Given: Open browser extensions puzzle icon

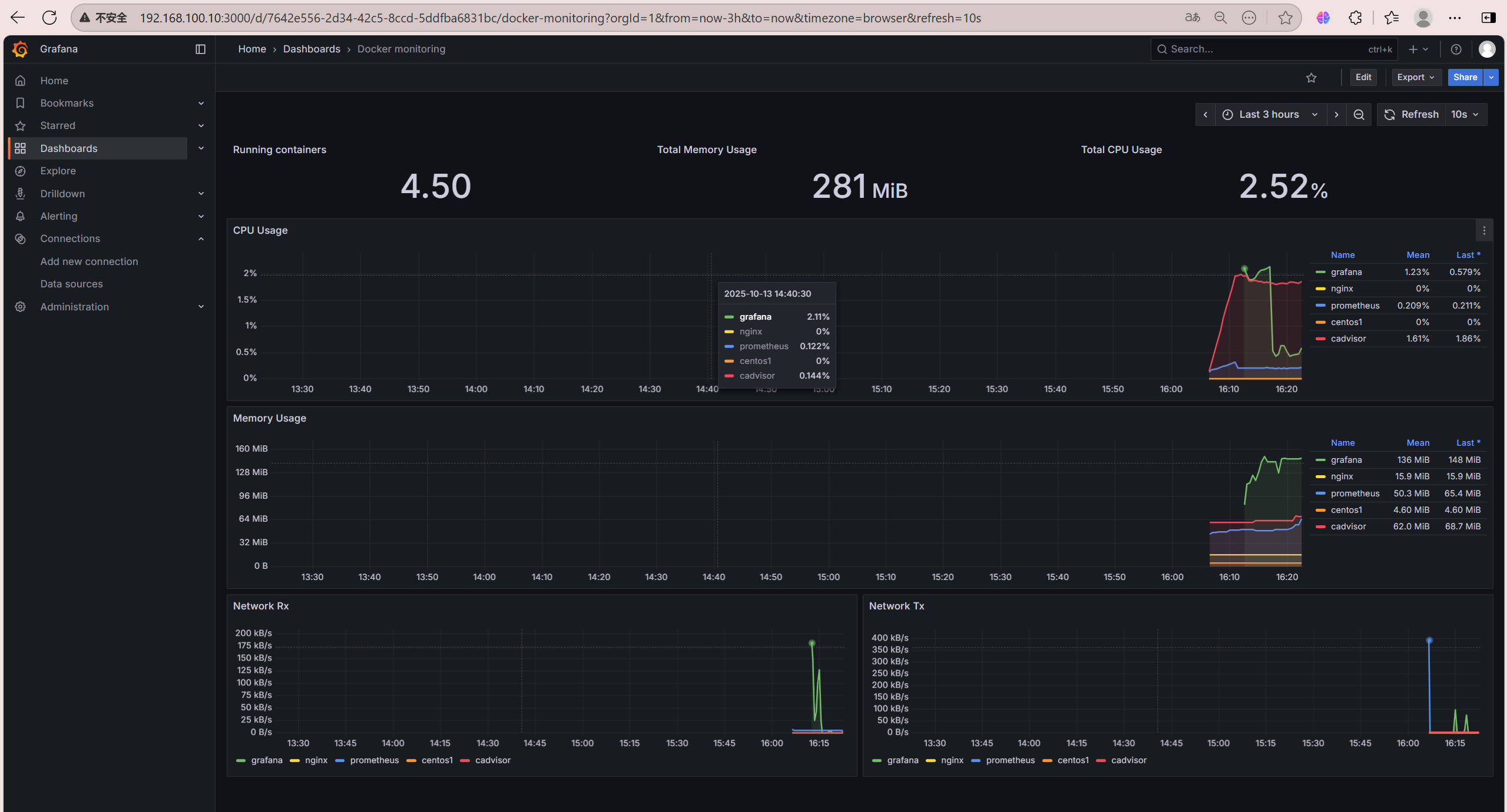Looking at the screenshot, I should point(1355,18).
